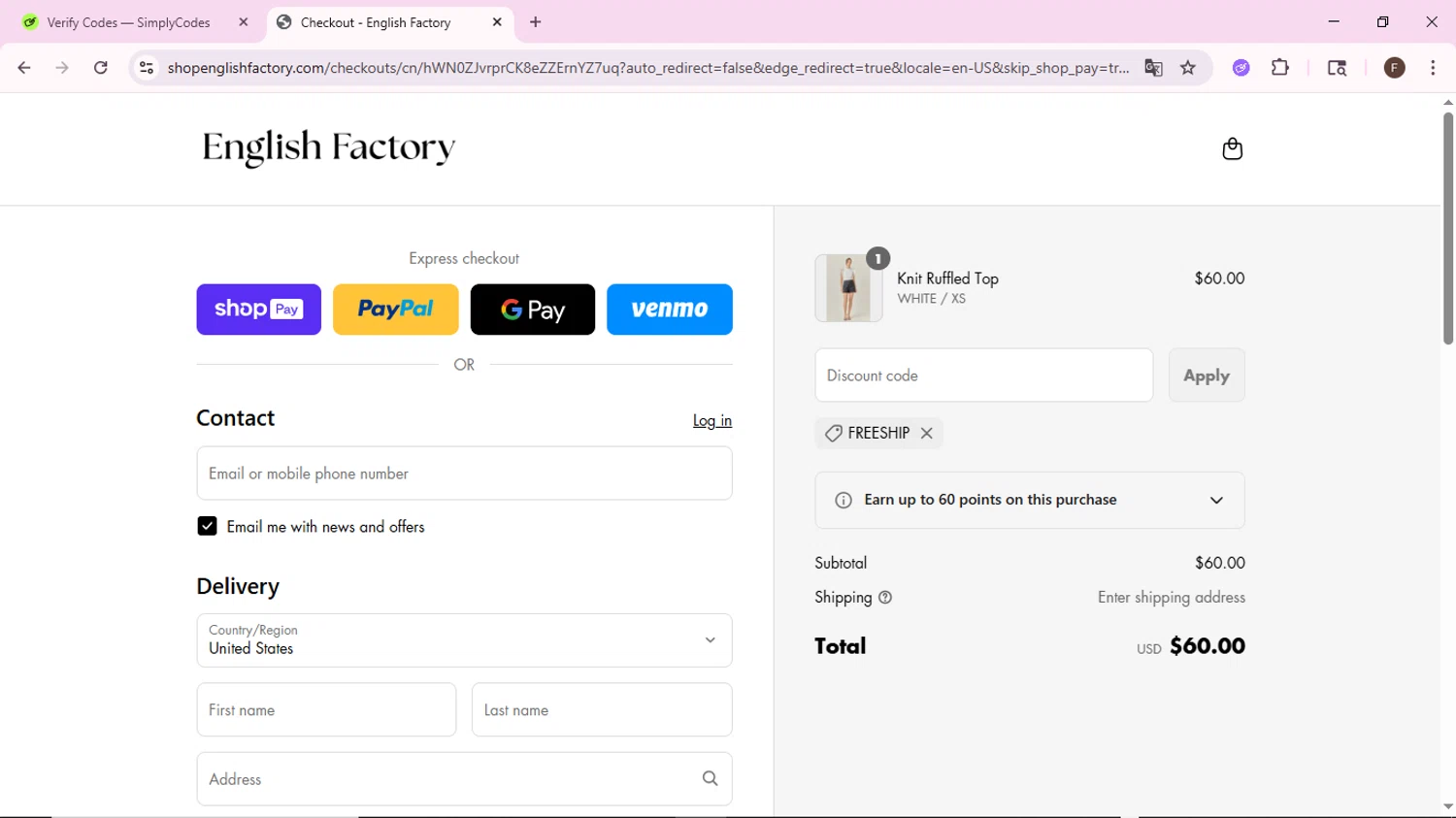Click the Knit Ruffled Top thumbnail
This screenshot has height=818, width=1456.
[848, 288]
